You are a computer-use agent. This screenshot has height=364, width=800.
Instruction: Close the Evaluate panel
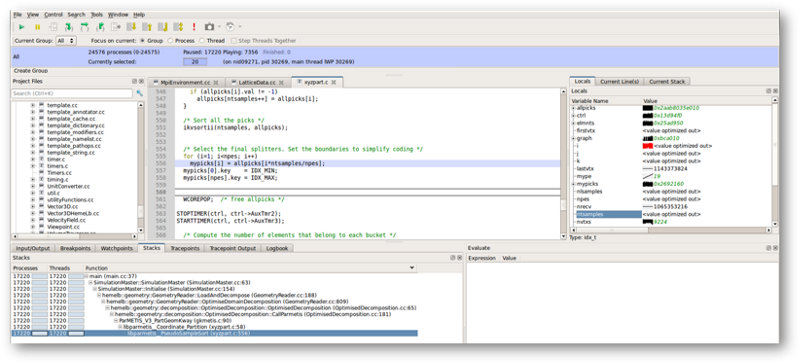click(x=774, y=248)
